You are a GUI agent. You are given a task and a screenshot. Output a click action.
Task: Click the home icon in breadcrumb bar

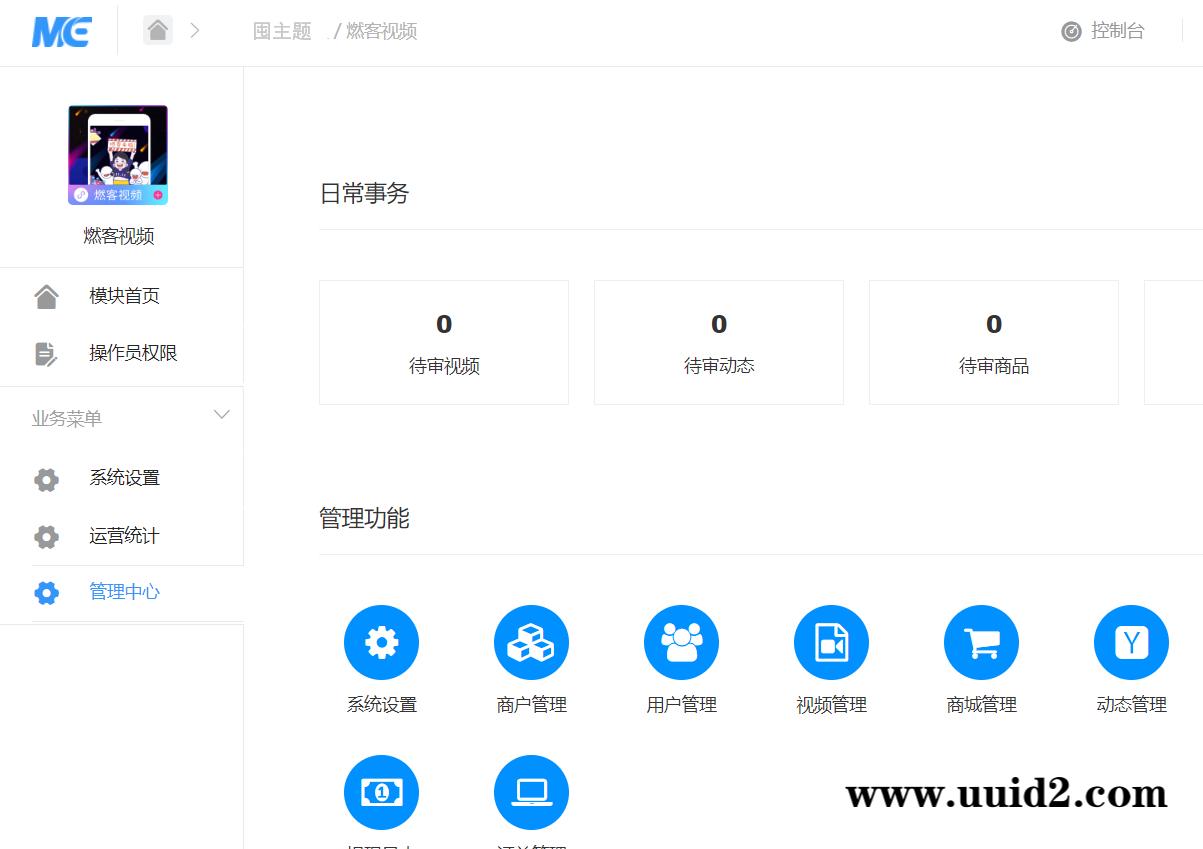click(x=157, y=30)
